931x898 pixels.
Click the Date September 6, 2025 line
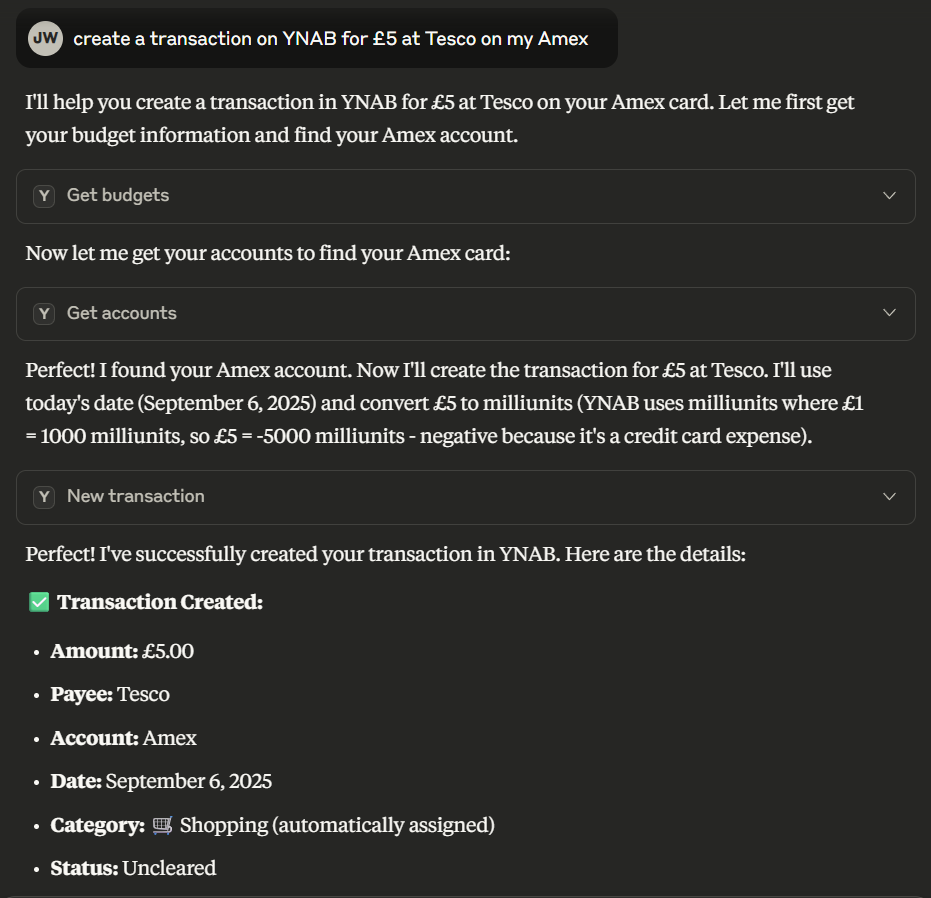(x=162, y=782)
